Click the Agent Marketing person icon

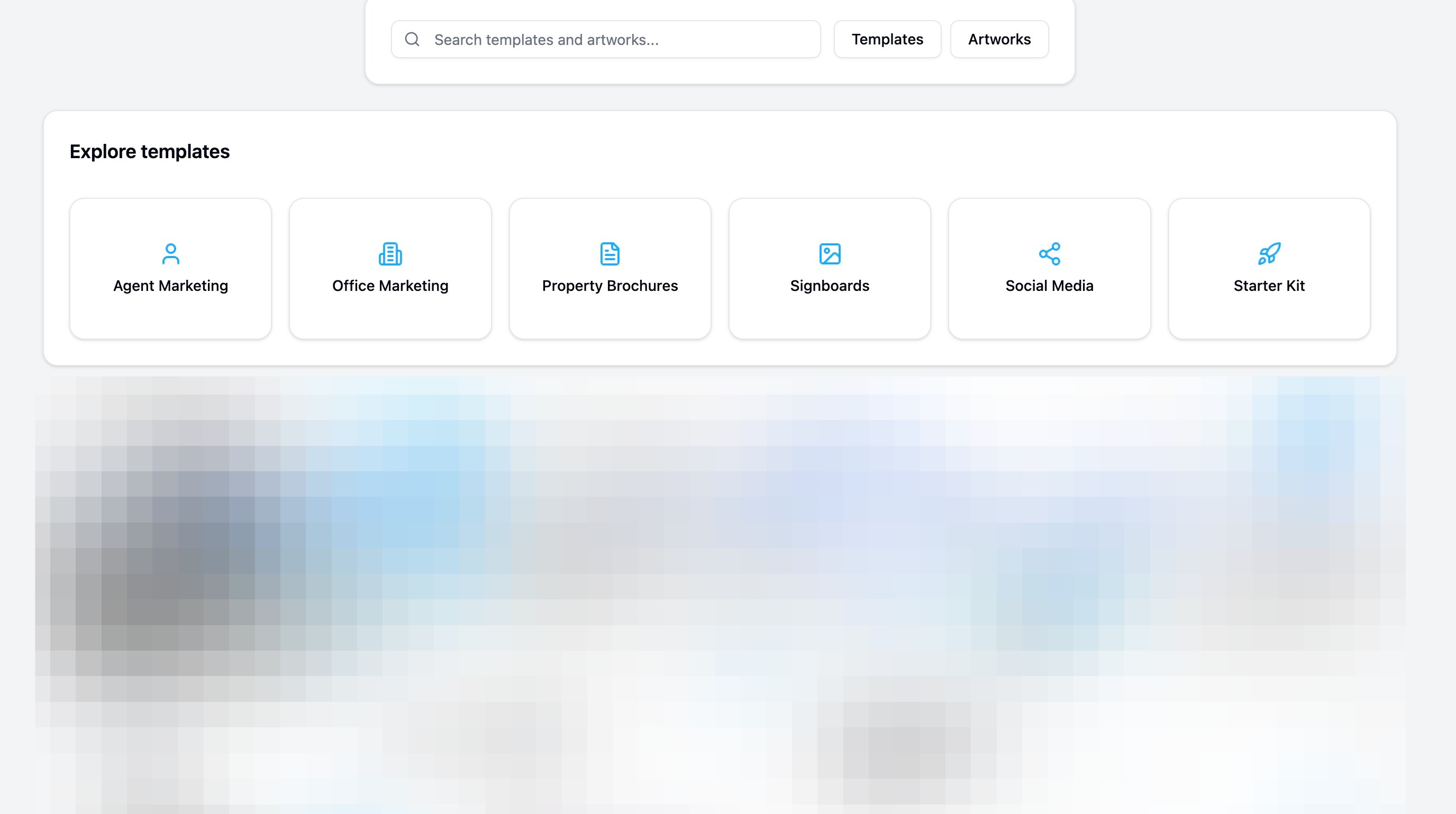tap(171, 254)
